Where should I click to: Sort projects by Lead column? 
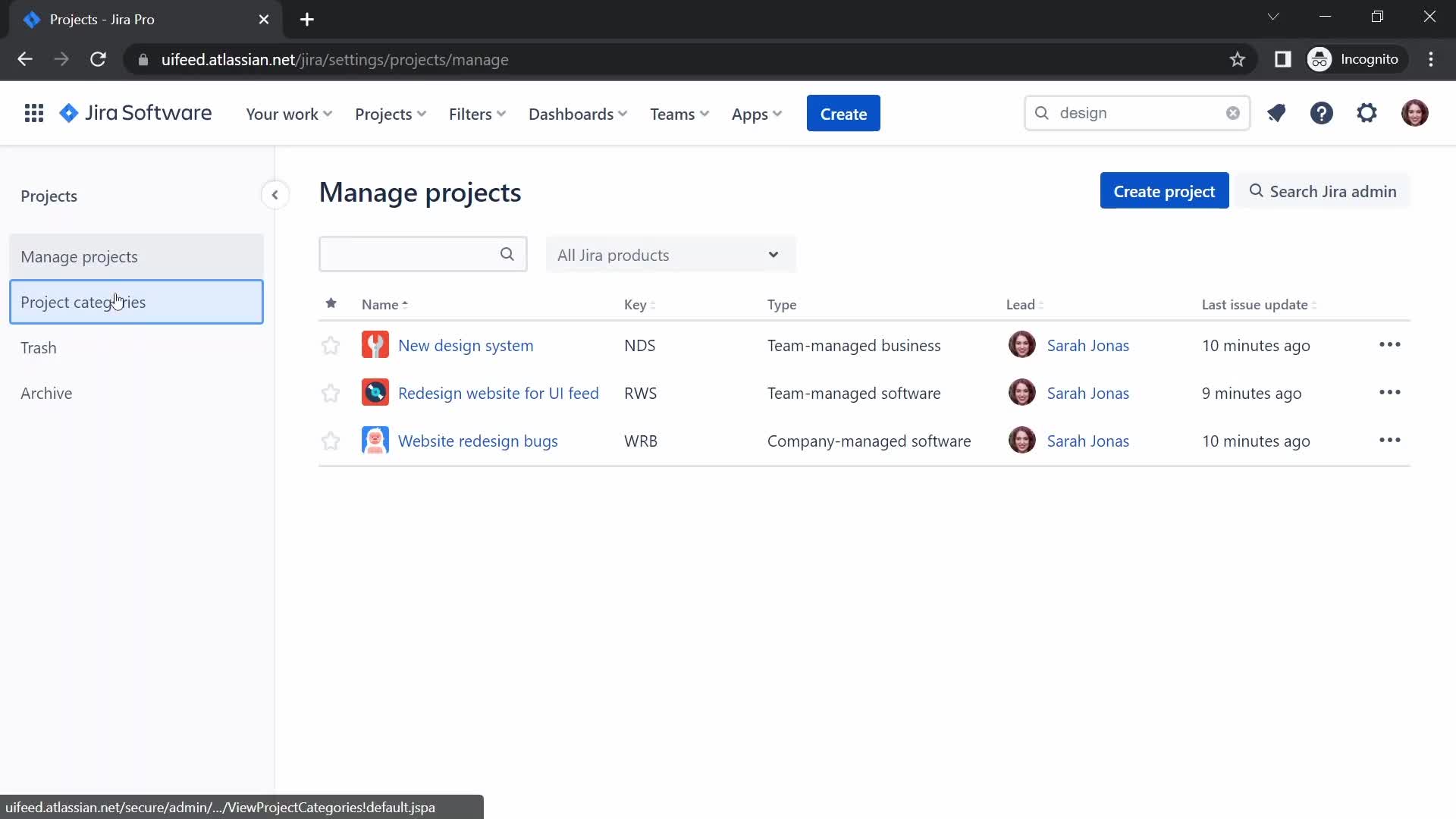pyautogui.click(x=1025, y=304)
